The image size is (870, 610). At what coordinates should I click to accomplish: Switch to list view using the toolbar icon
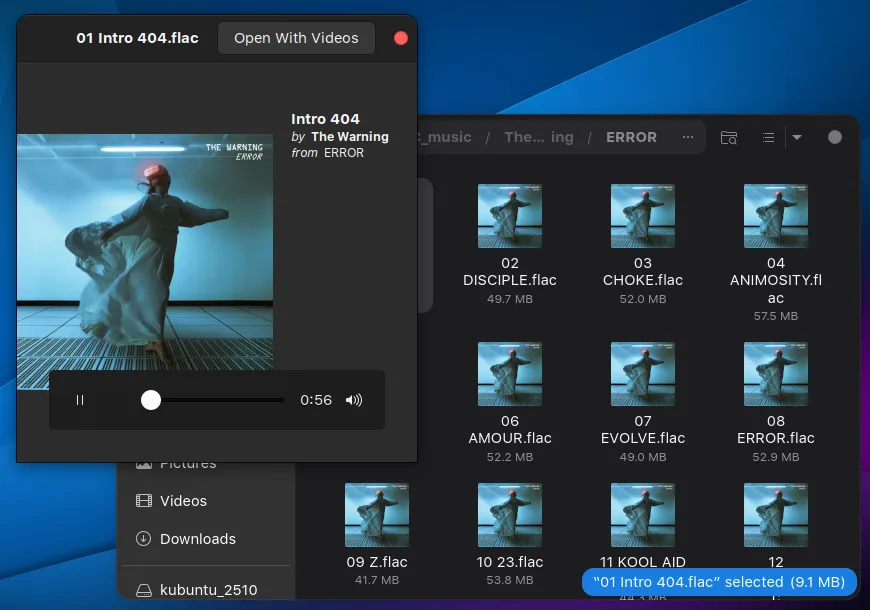tap(768, 137)
